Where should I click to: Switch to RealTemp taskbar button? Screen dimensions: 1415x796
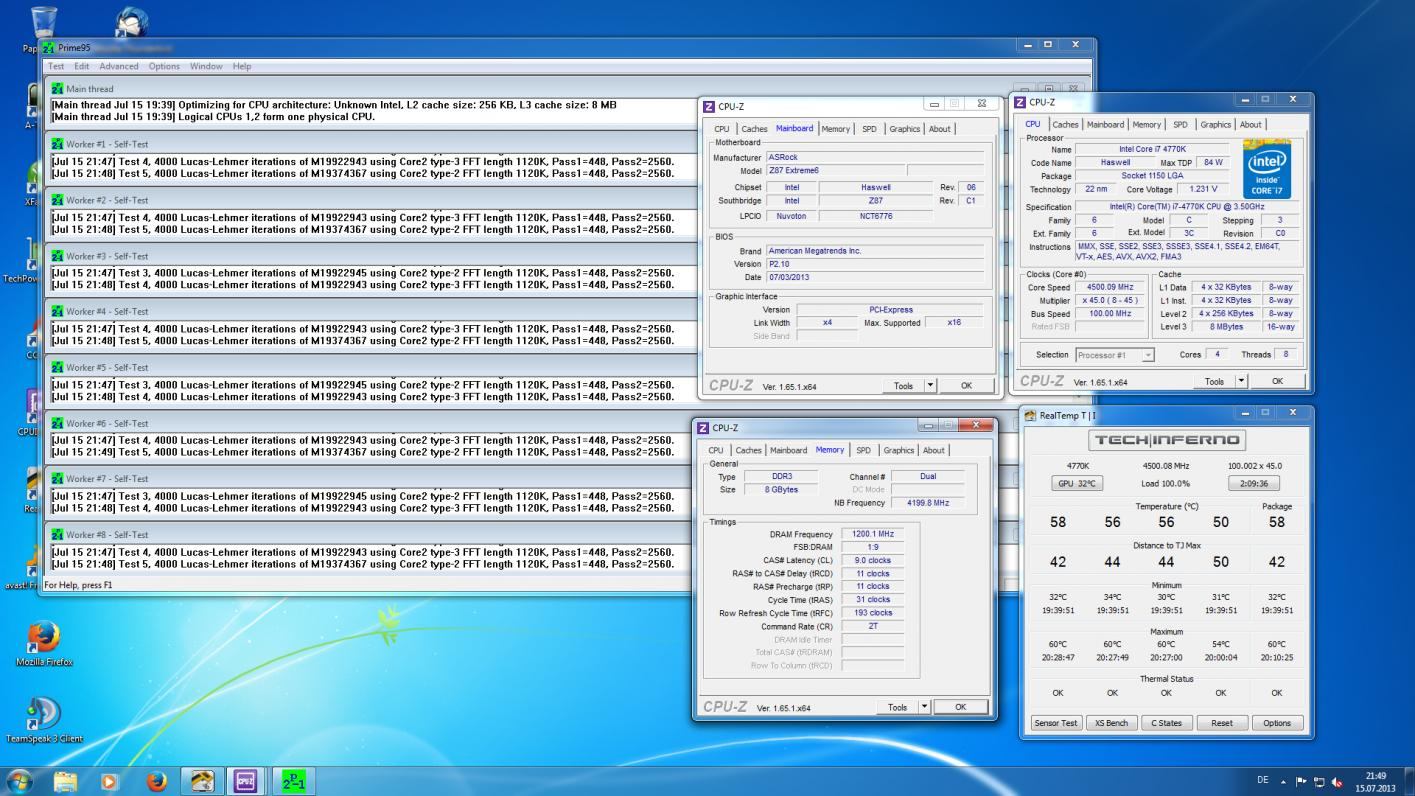point(202,781)
